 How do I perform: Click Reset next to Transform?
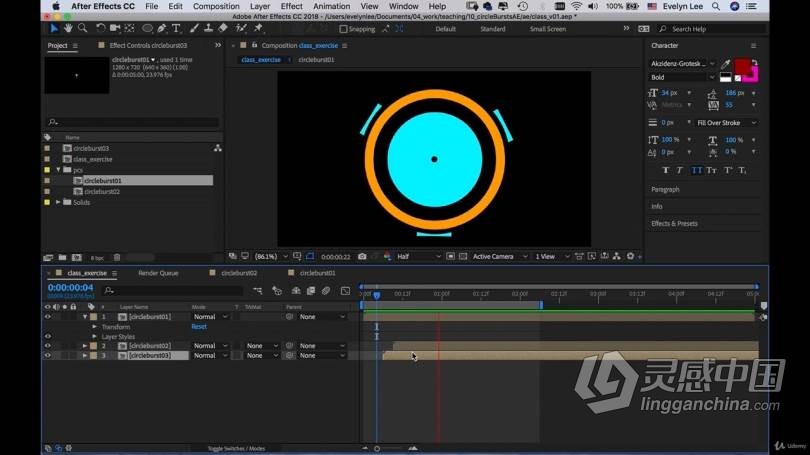pos(199,327)
